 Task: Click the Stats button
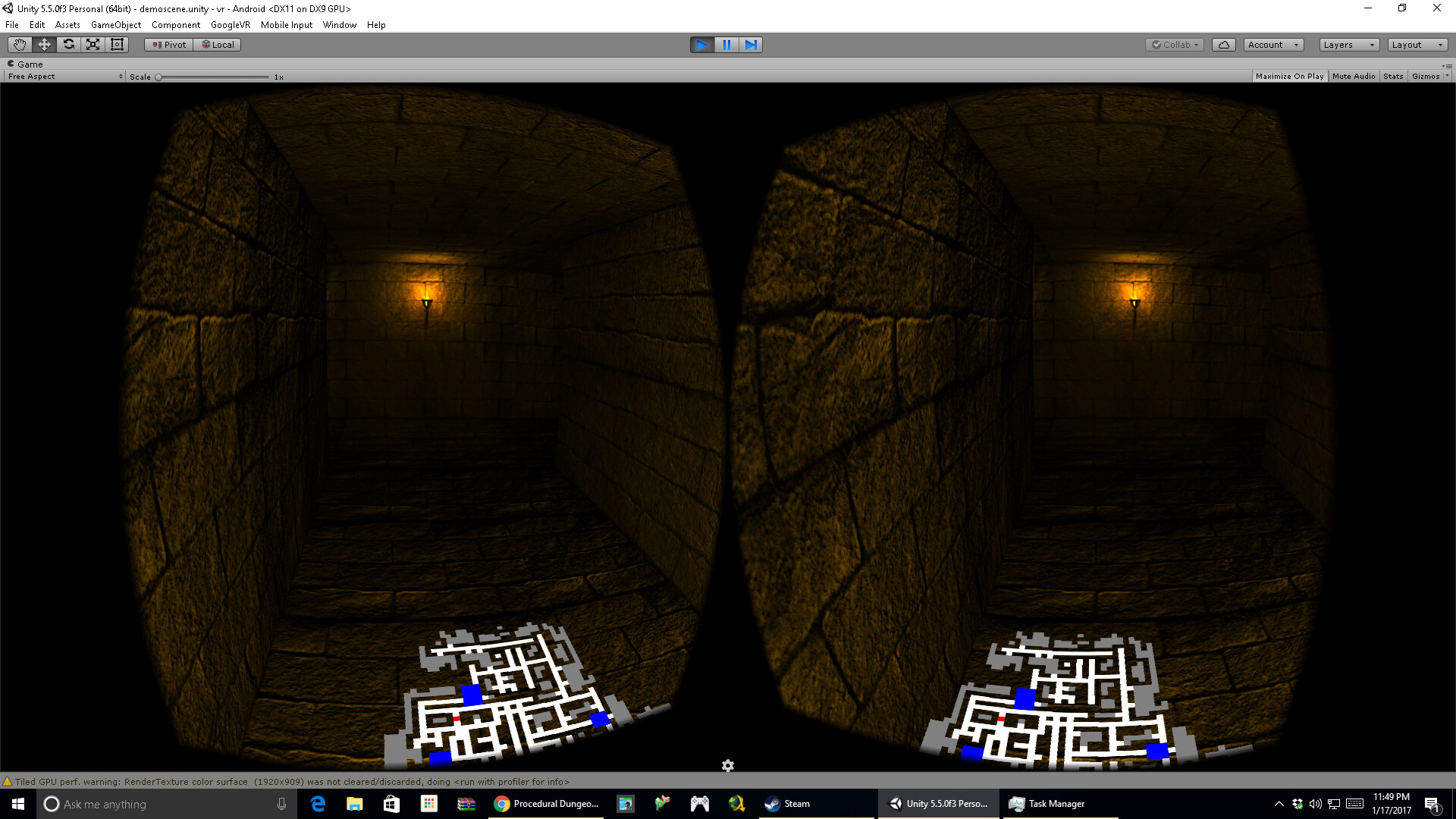coord(1393,76)
